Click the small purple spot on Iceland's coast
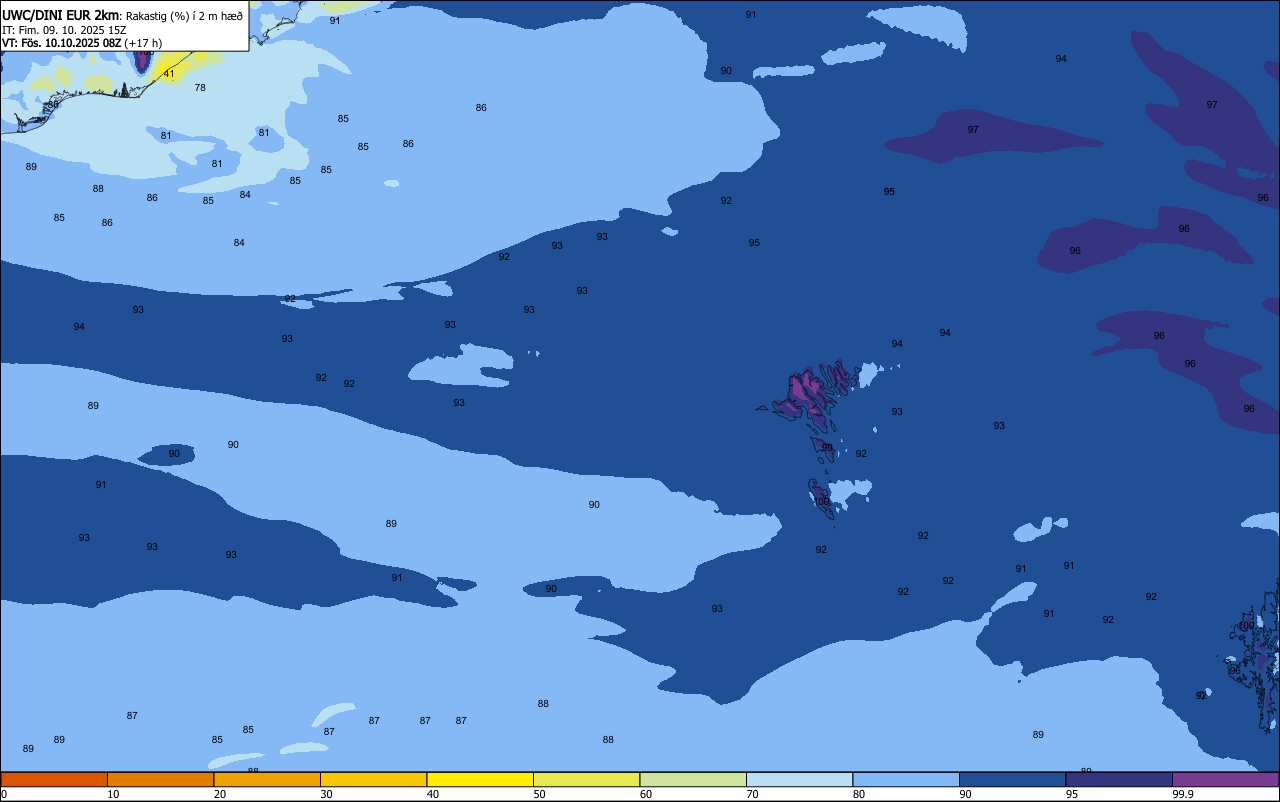 point(142,60)
